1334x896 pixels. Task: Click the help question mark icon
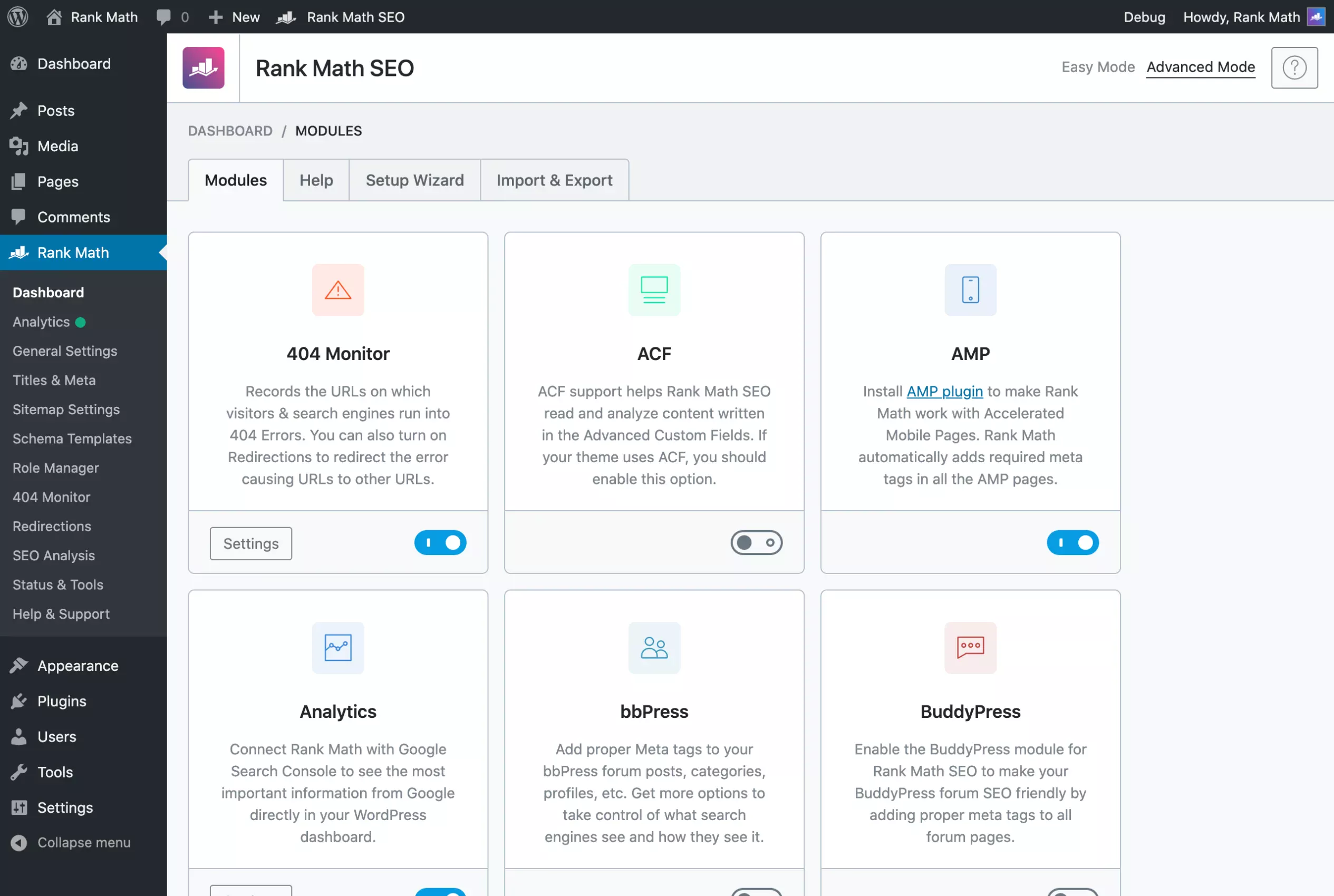[1294, 67]
